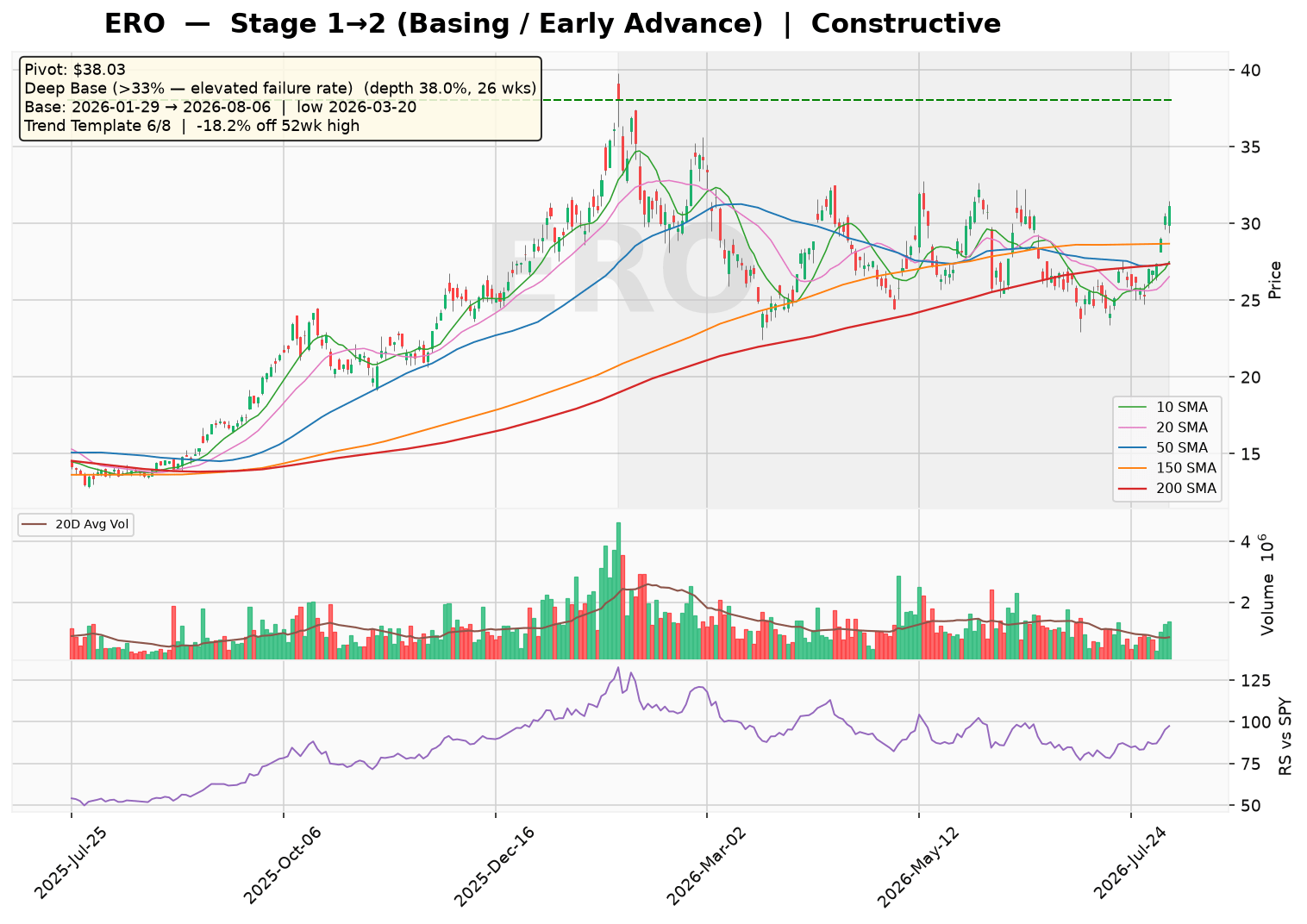Click the '20D Avg Vol' legend label
The image size is (1307, 924).
(x=92, y=524)
